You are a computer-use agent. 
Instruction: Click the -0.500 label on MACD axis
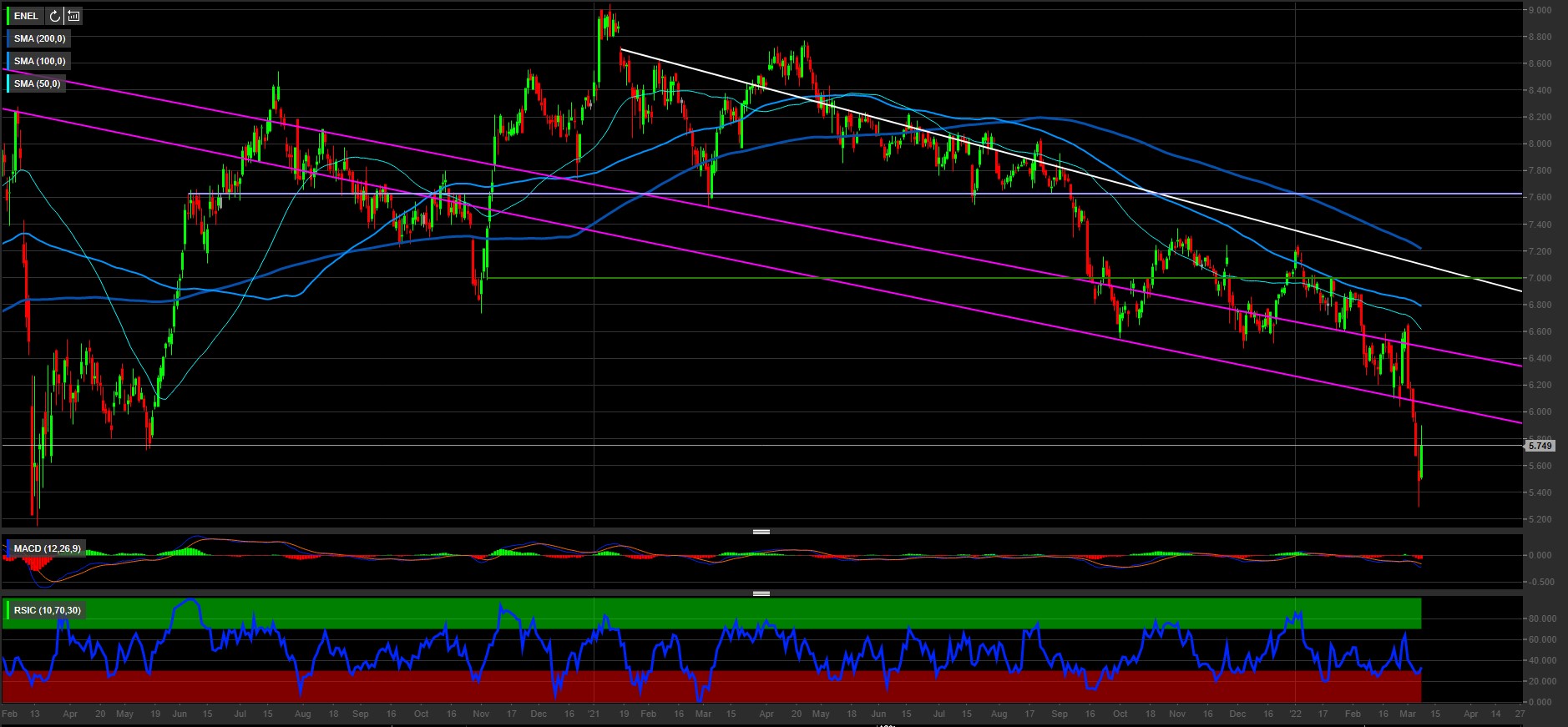click(1541, 582)
